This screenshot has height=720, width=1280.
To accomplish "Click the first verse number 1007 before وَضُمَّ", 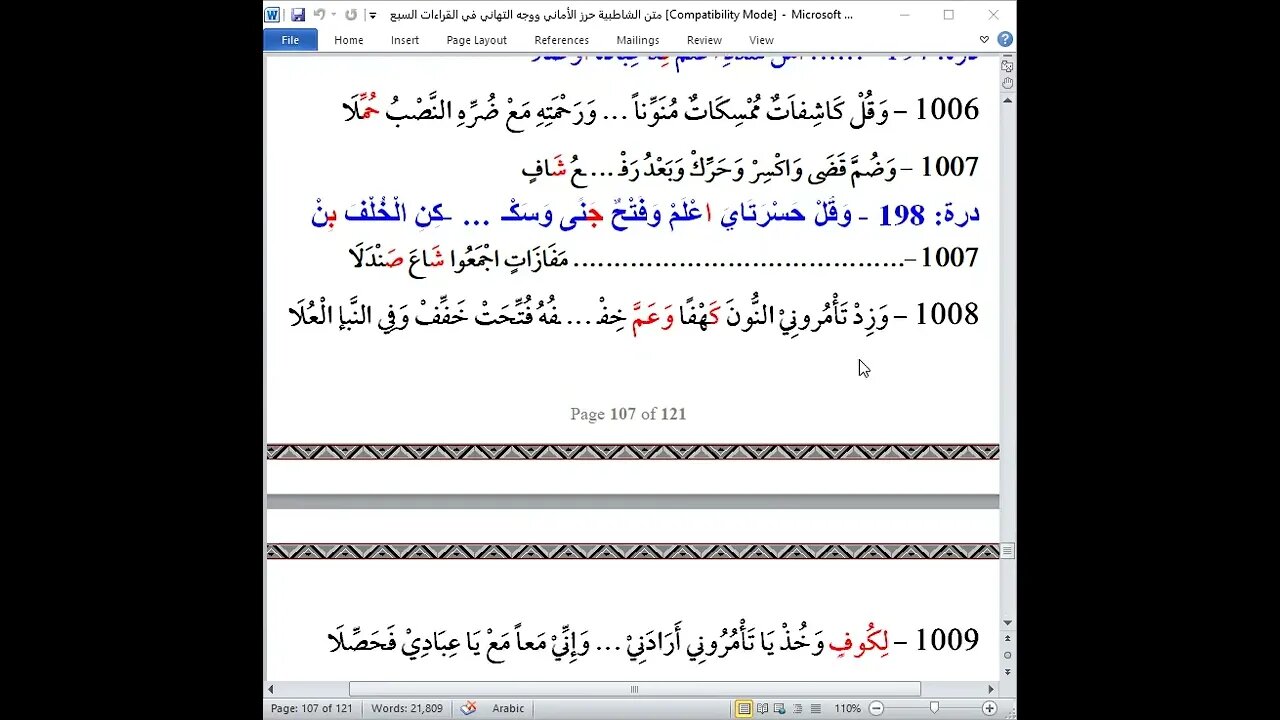I will tap(949, 167).
